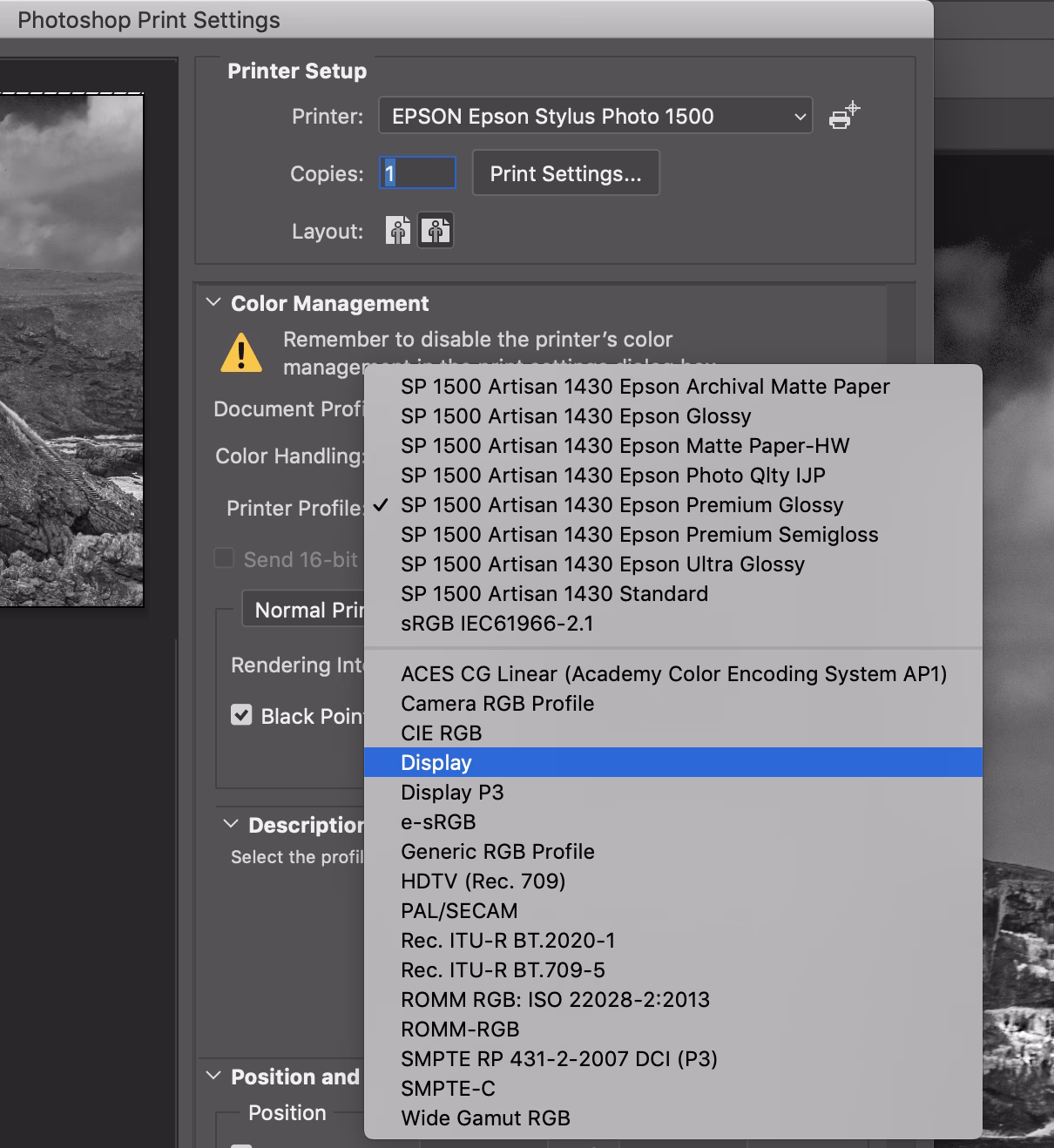Click the printer setup icon beside the printer list

[x=841, y=115]
